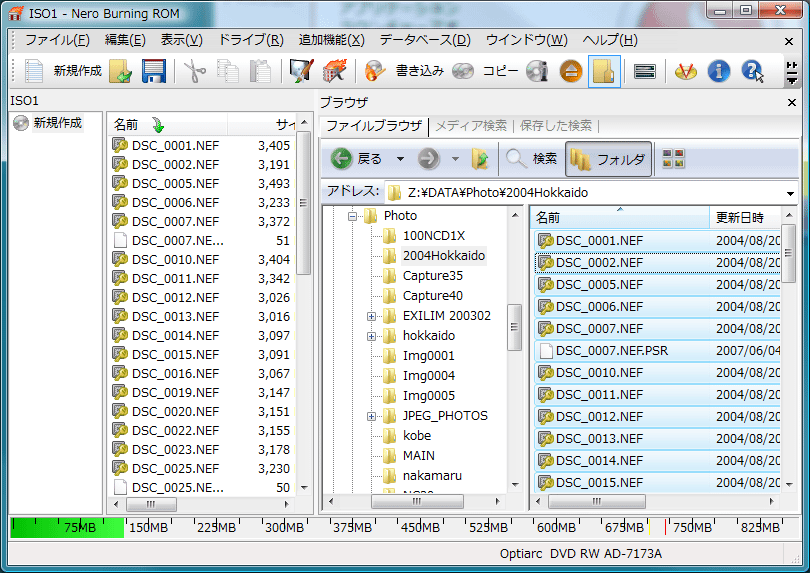The image size is (810, 573).
Task: Open the Nero product center icon
Action: coord(686,71)
